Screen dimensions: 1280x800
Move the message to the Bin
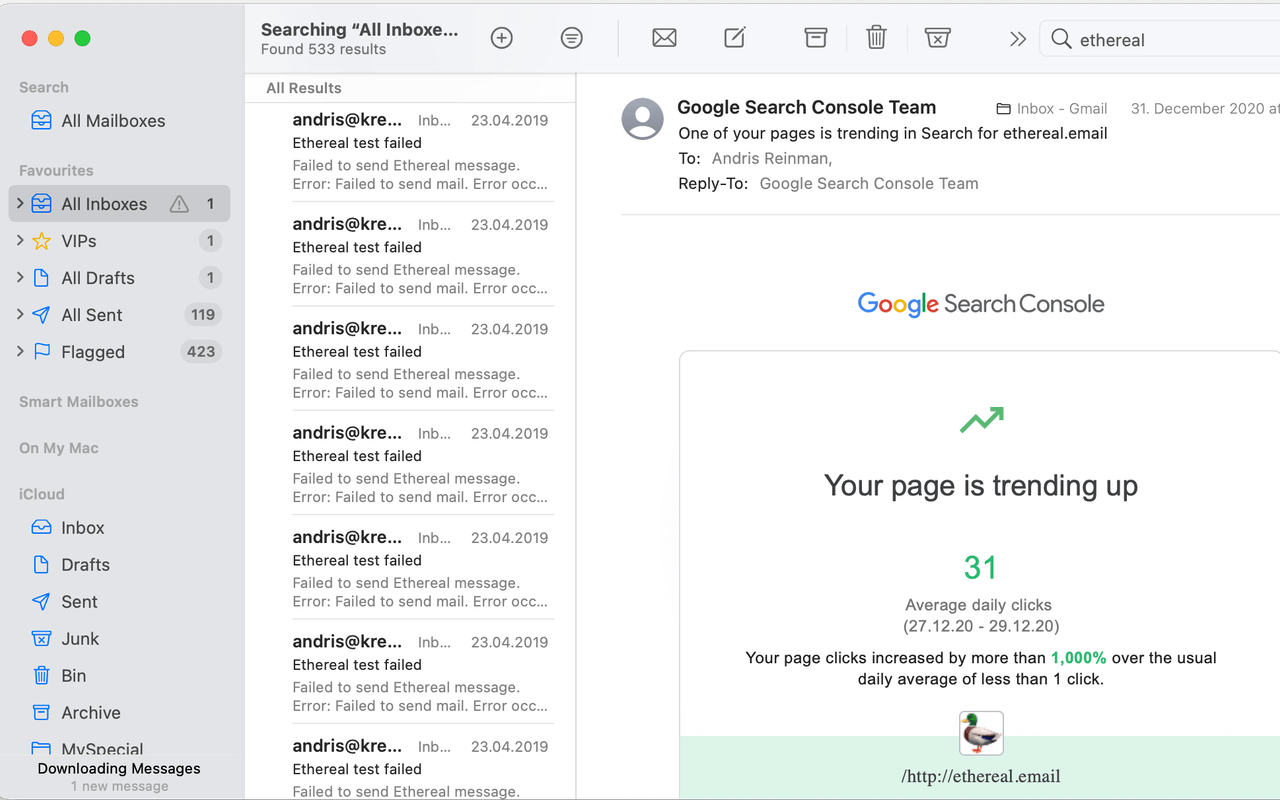click(x=876, y=37)
